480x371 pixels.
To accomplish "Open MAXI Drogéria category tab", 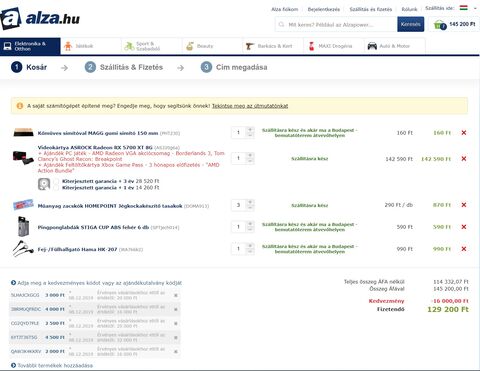I will (x=334, y=46).
